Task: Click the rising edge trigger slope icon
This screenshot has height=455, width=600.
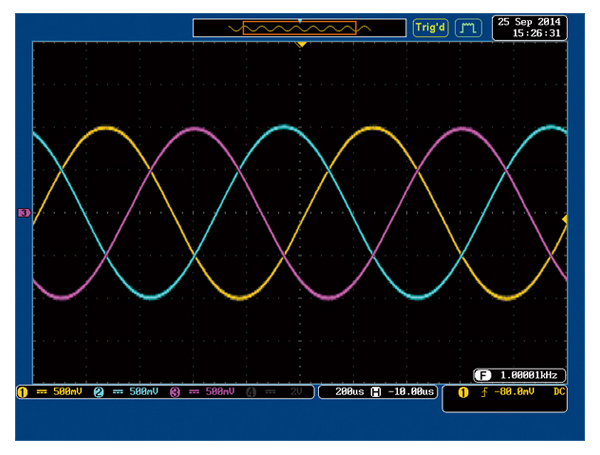Action: tap(484, 392)
